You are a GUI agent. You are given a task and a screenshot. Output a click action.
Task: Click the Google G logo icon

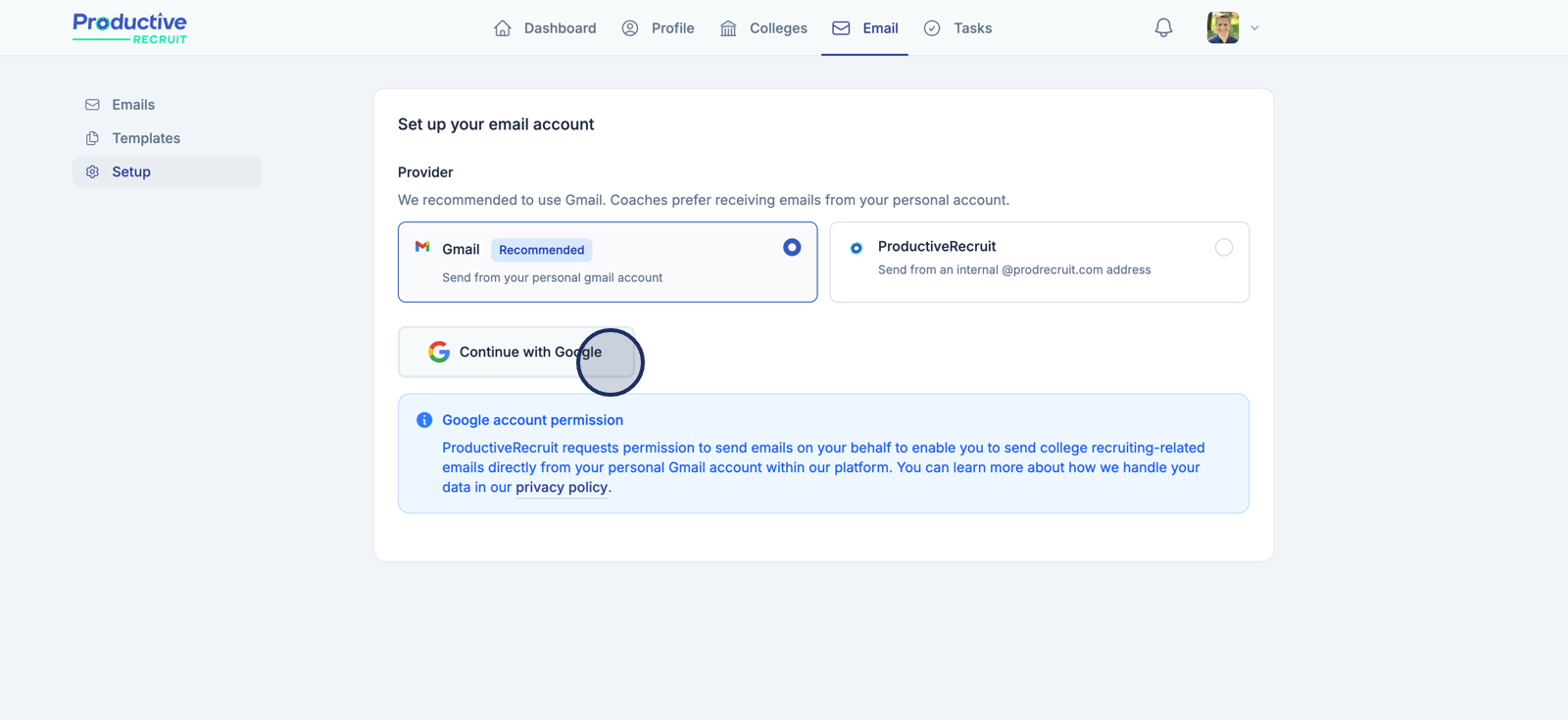439,352
